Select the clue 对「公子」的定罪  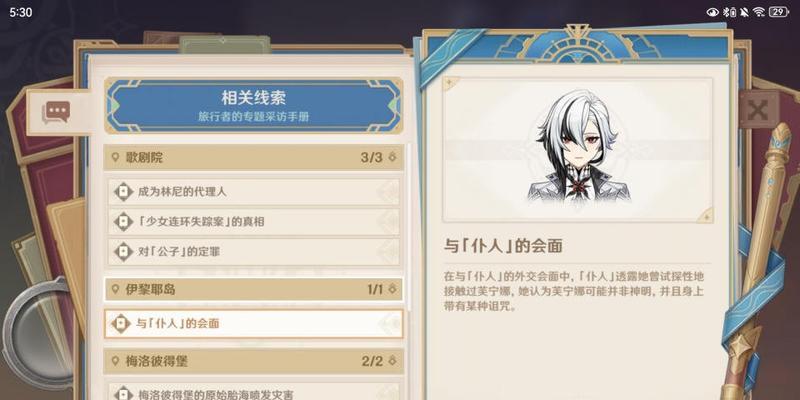coord(254,252)
